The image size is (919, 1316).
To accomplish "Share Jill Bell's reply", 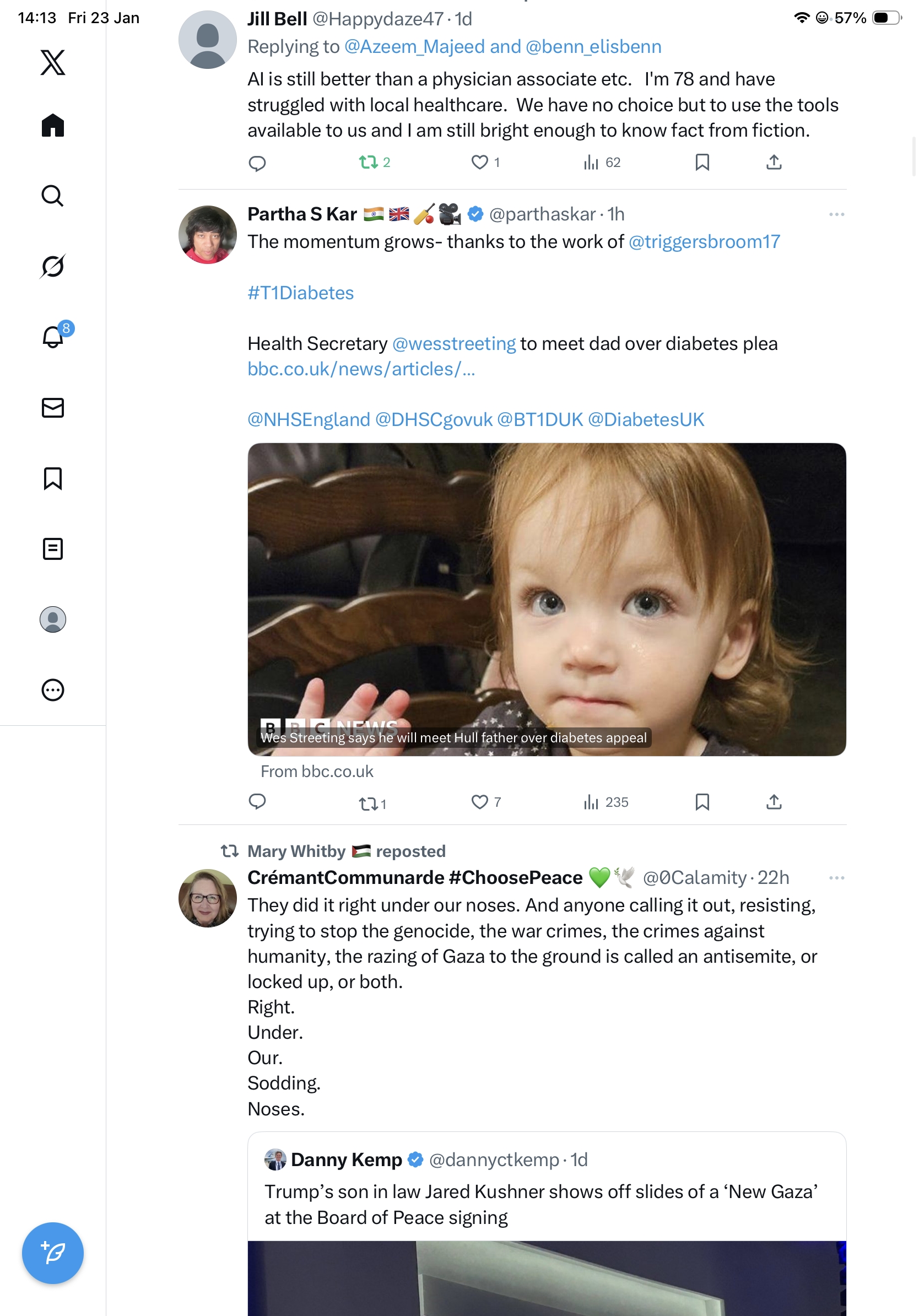I will coord(774,163).
